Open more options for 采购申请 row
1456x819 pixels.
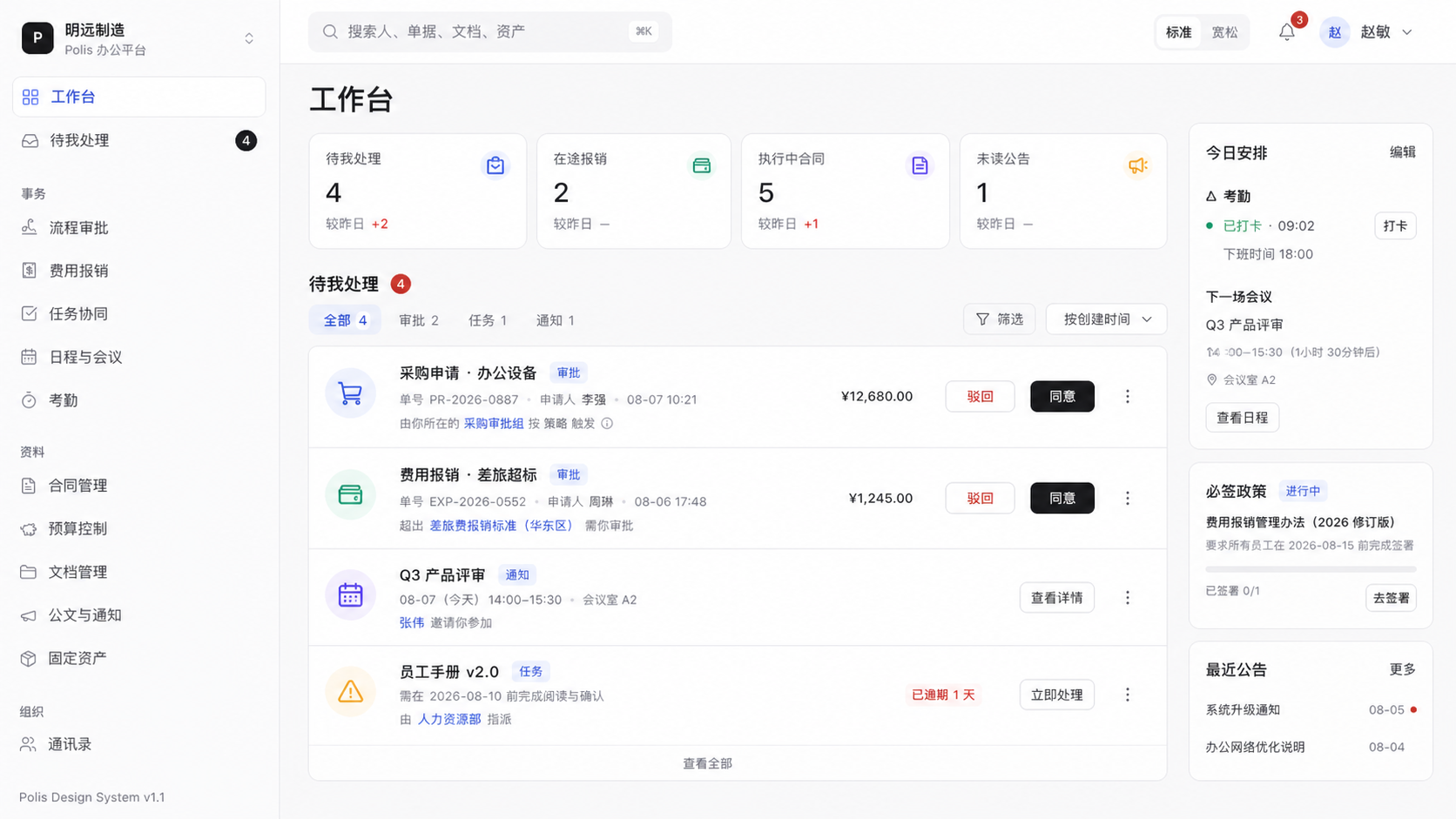(x=1128, y=397)
